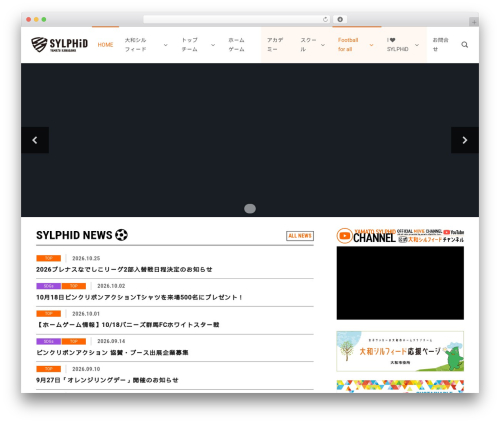Screen dimensions: 500x423
Task: Open the お問合せ menu item
Action: click(440, 45)
